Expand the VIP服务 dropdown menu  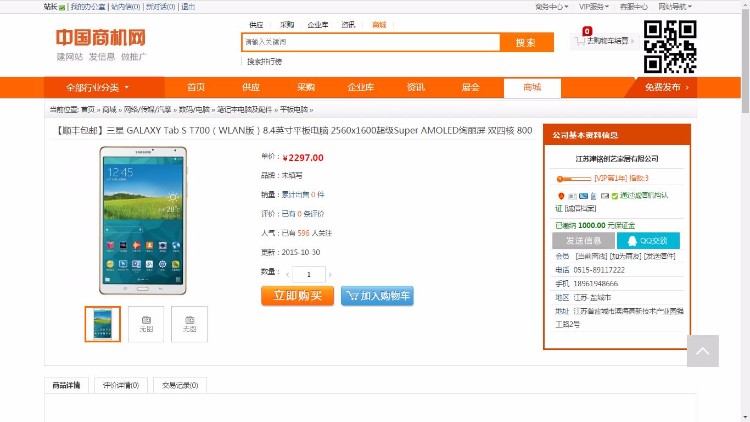click(594, 7)
